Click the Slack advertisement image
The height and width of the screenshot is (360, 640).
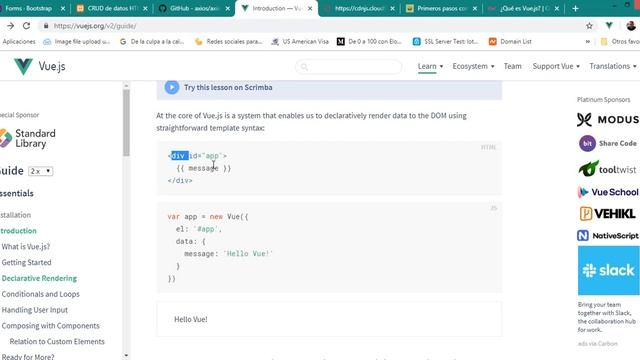click(x=609, y=270)
